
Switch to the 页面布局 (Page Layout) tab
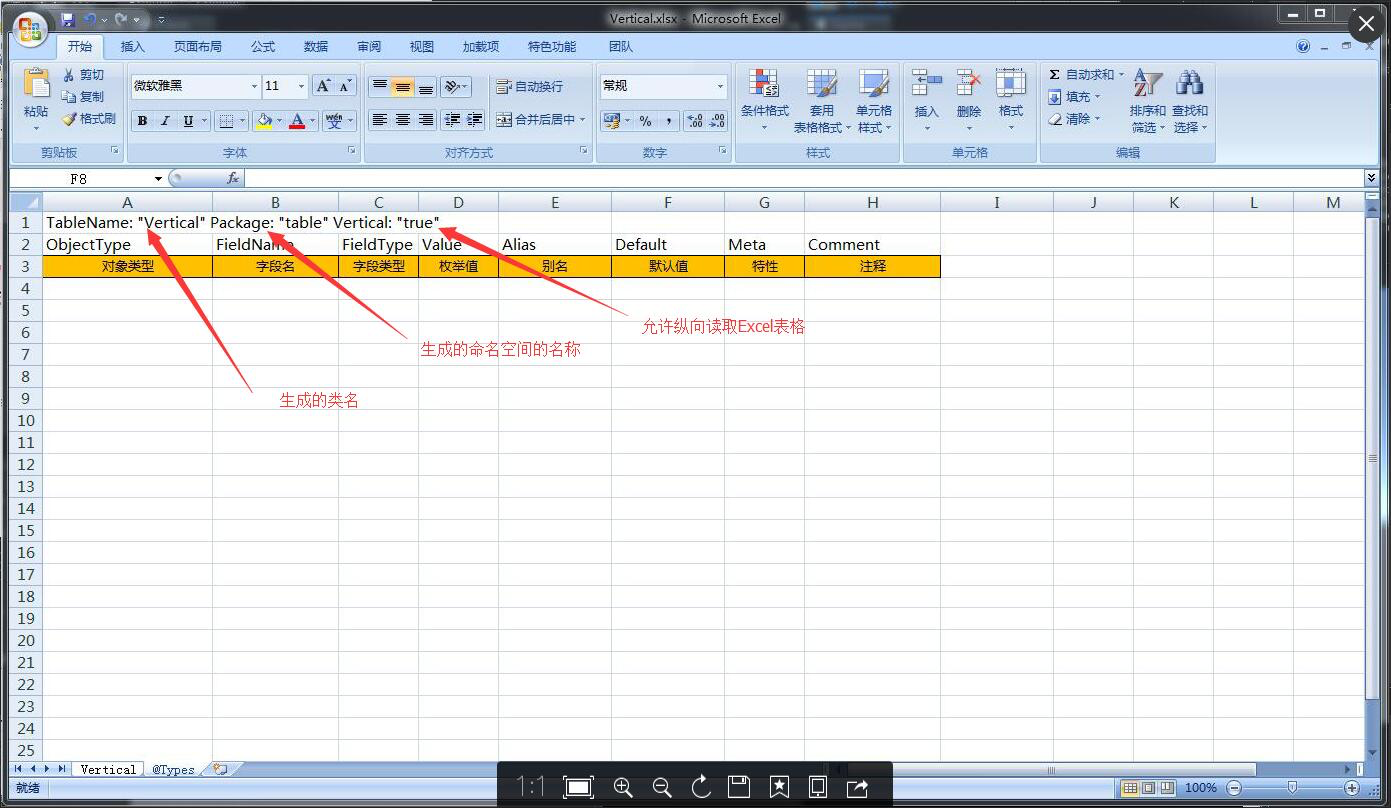(x=198, y=46)
